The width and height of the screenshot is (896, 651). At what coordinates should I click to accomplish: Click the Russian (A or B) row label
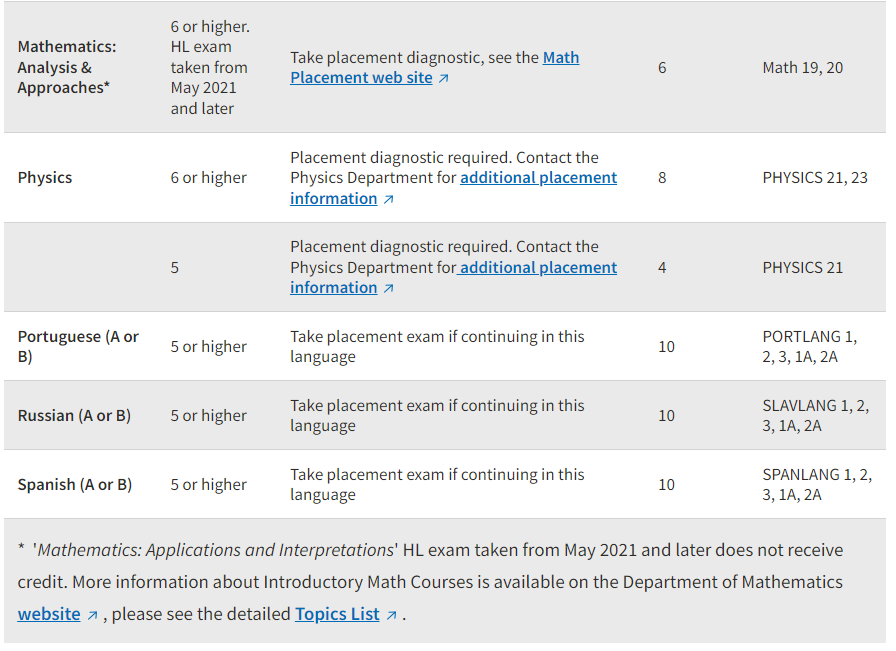(74, 416)
